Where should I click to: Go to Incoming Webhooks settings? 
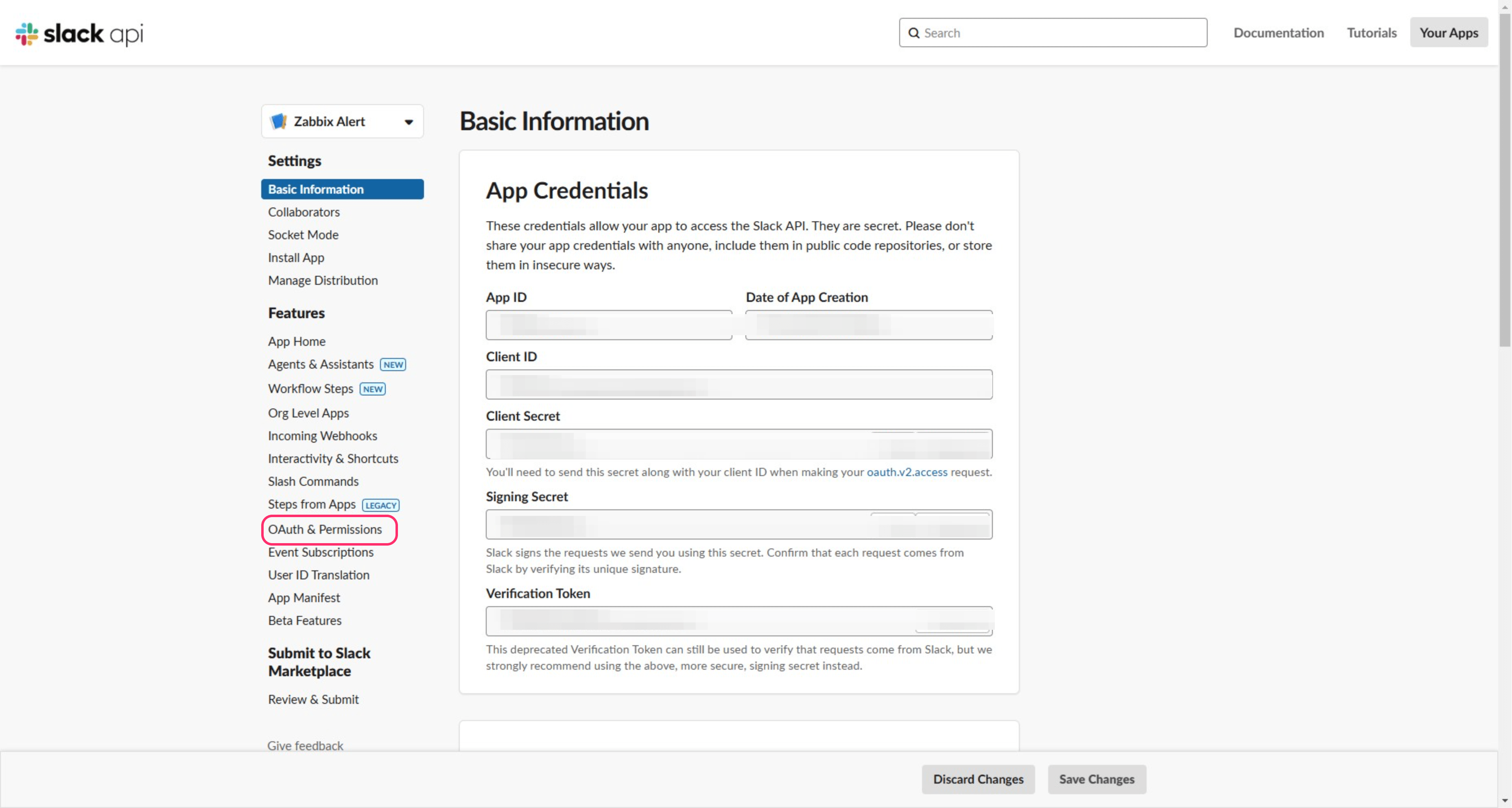point(322,435)
